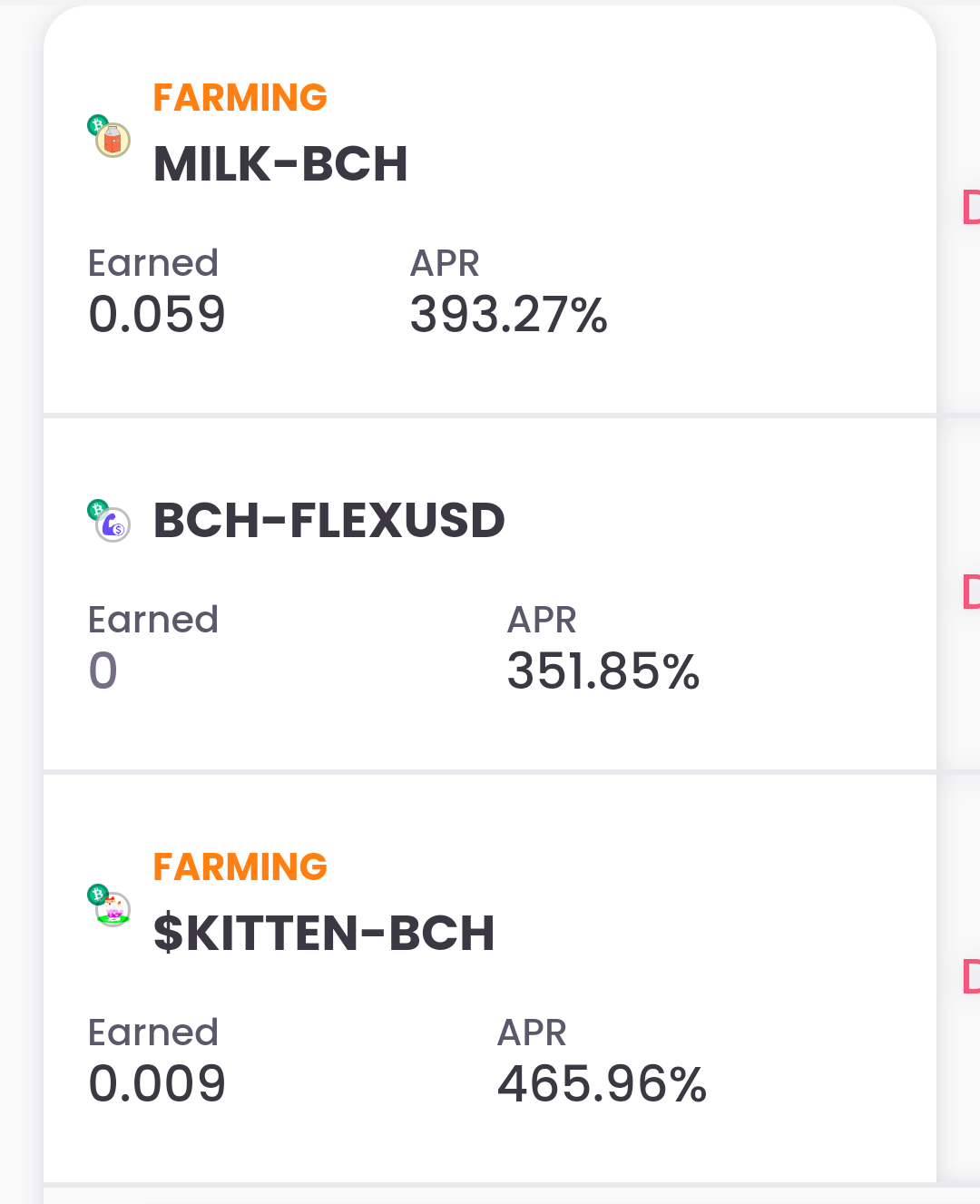Open the BCH-FLEXUSD farm title
Screen dimensions: 980x1204
click(x=328, y=521)
